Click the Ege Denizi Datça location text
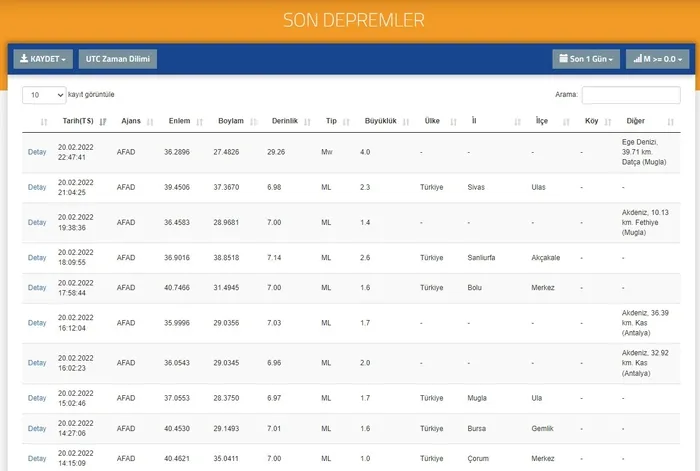700x471 pixels. (644, 152)
